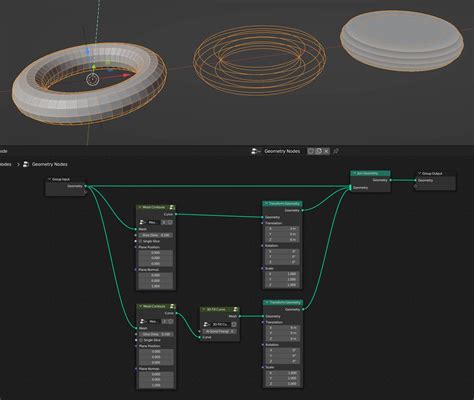
Task: Click the Geometry input socket on Join Geometry
Action: click(350, 188)
